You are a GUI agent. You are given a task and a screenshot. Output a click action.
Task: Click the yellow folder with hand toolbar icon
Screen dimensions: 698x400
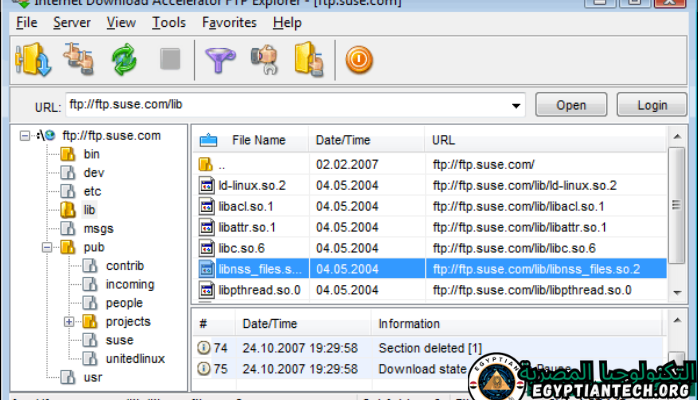[x=308, y=61]
